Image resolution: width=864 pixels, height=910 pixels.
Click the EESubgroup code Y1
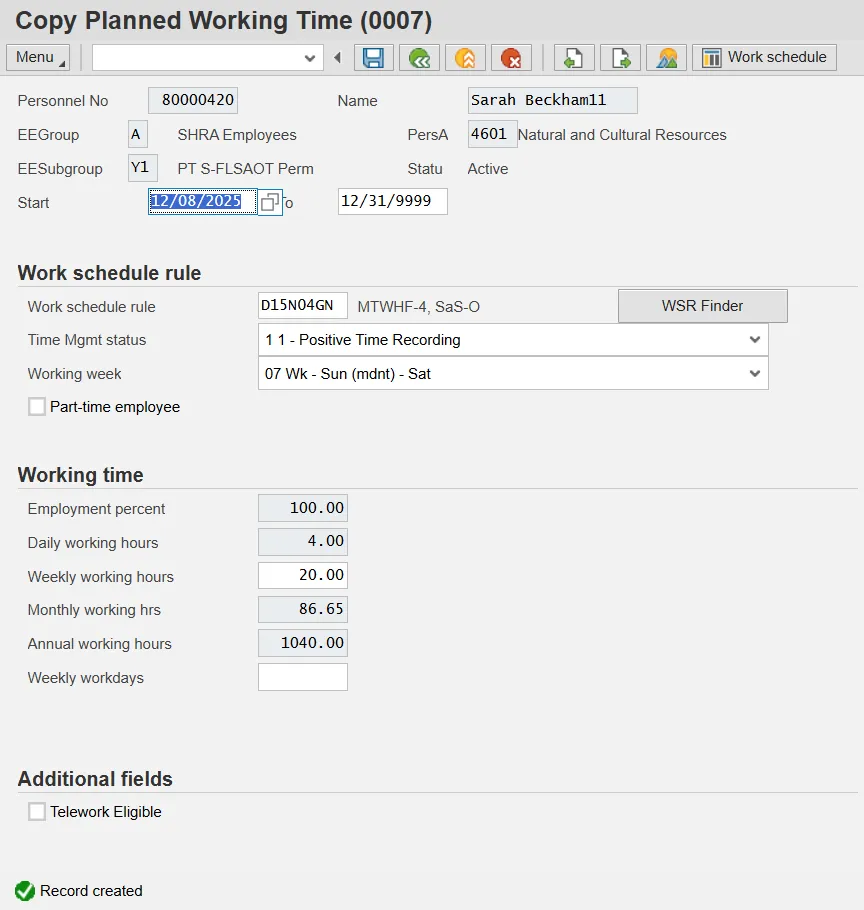[x=143, y=168]
